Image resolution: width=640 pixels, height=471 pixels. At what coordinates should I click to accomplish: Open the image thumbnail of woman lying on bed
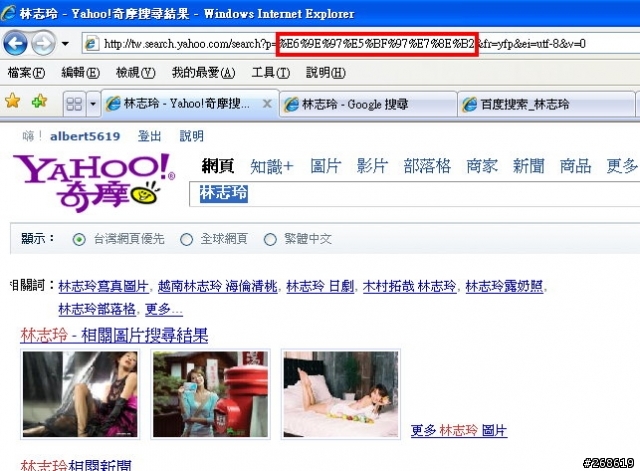pyautogui.click(x=341, y=394)
